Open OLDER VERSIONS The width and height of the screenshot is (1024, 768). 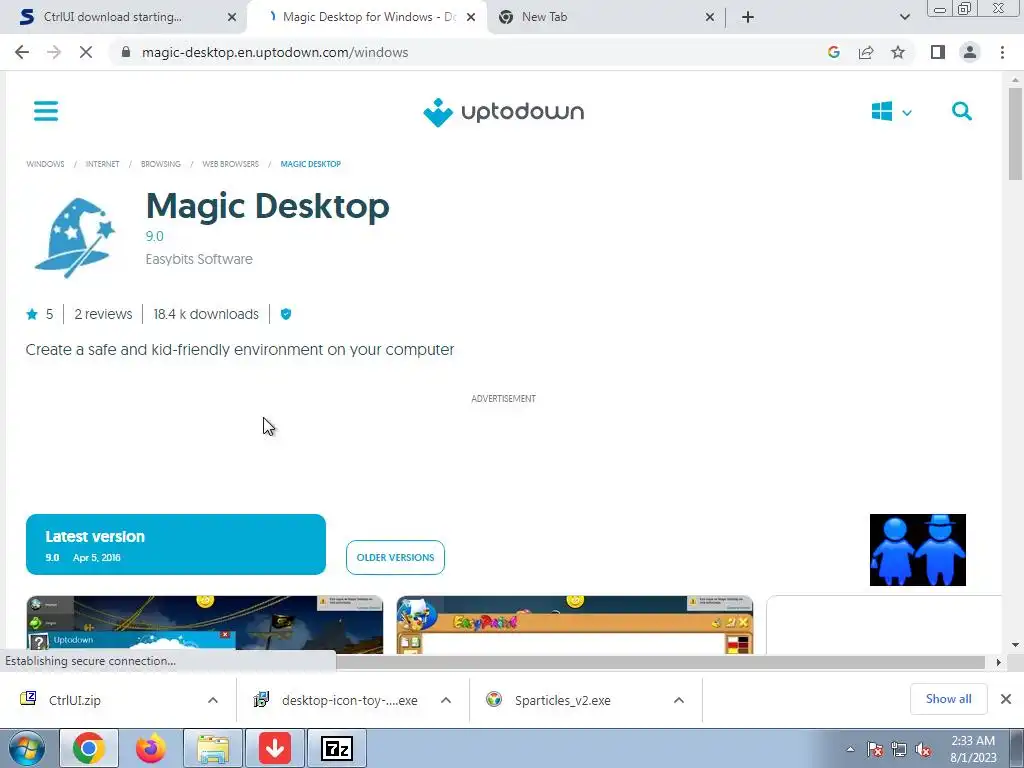[x=395, y=558]
